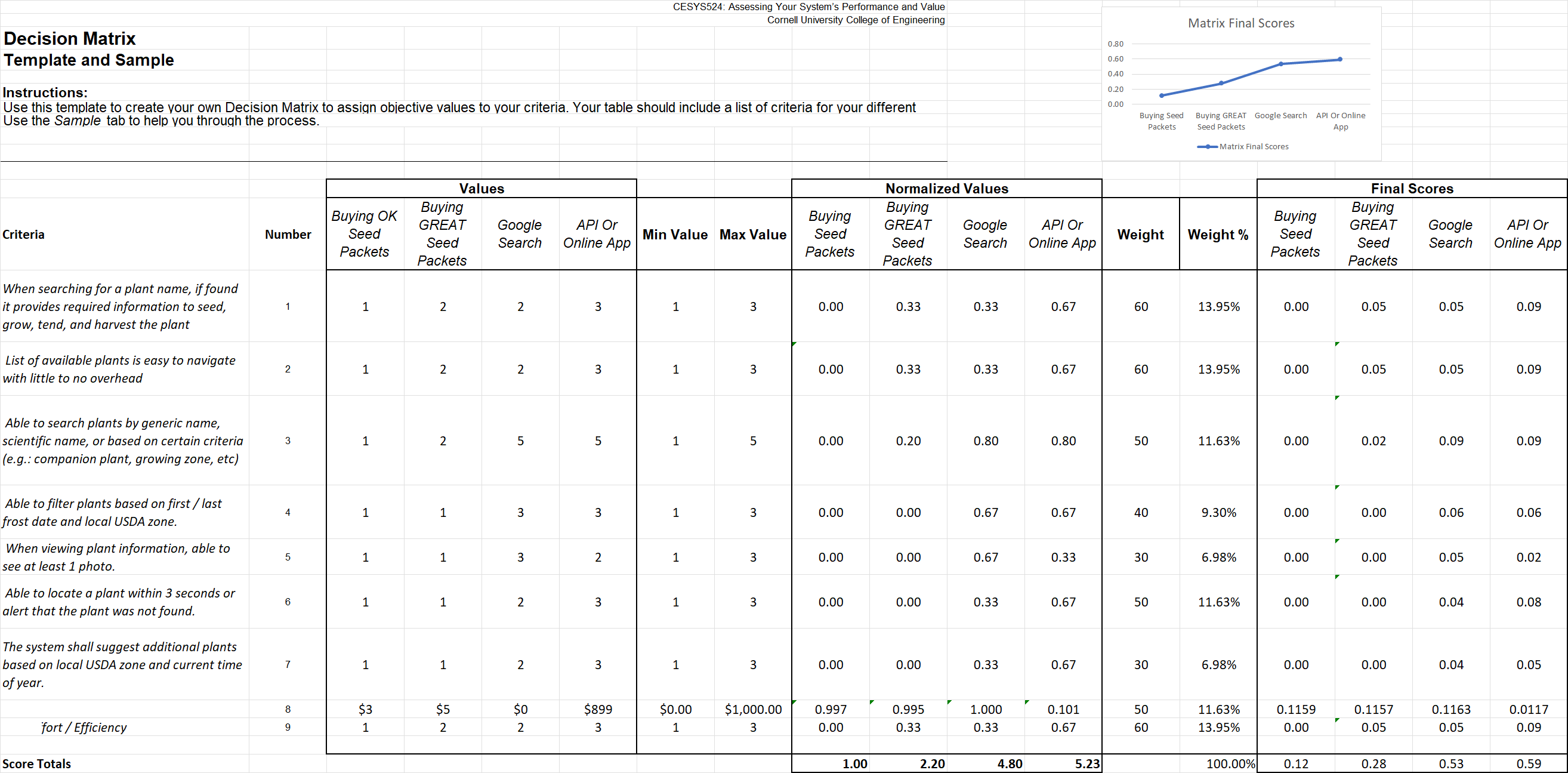The height and width of the screenshot is (773, 1568).
Task: Select the Score Totals label cell
Action: tap(36, 764)
